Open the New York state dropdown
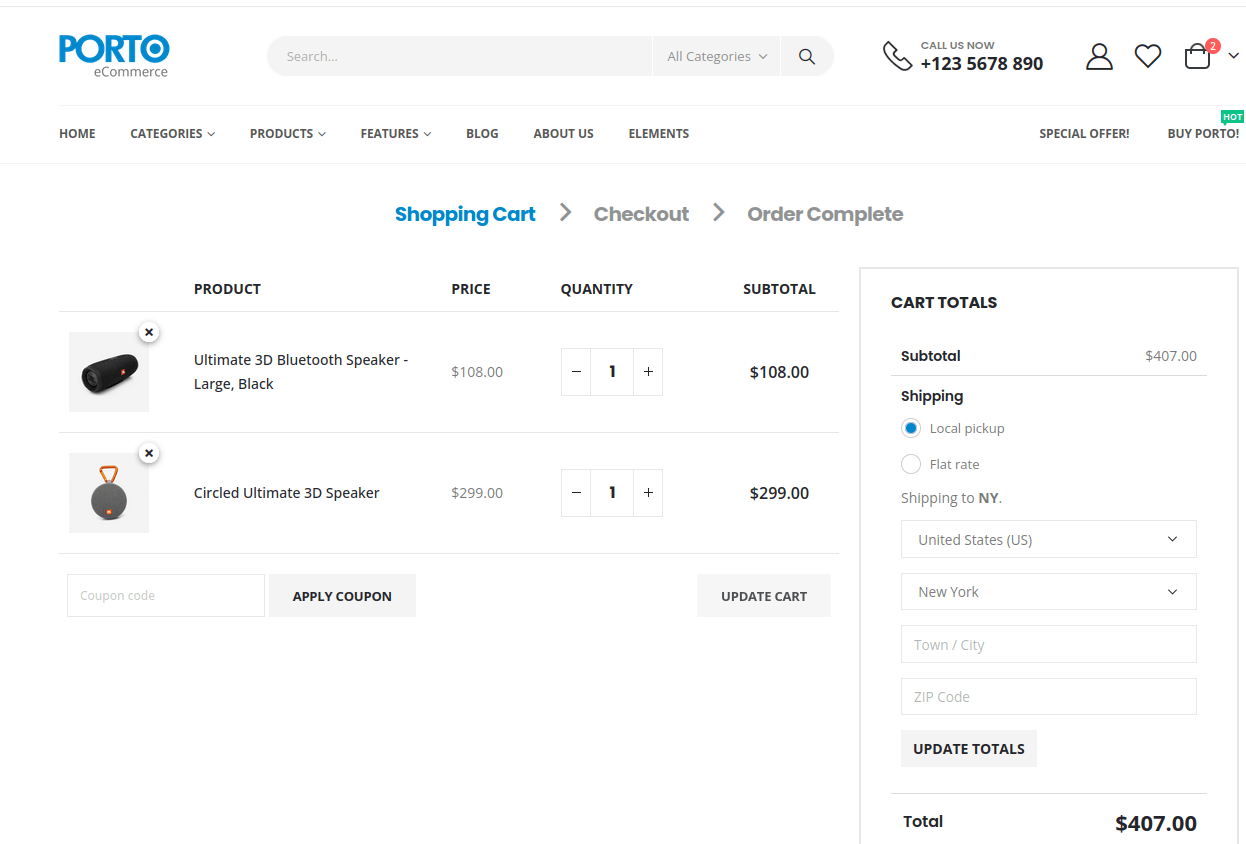Image resolution: width=1246 pixels, height=844 pixels. (1048, 591)
